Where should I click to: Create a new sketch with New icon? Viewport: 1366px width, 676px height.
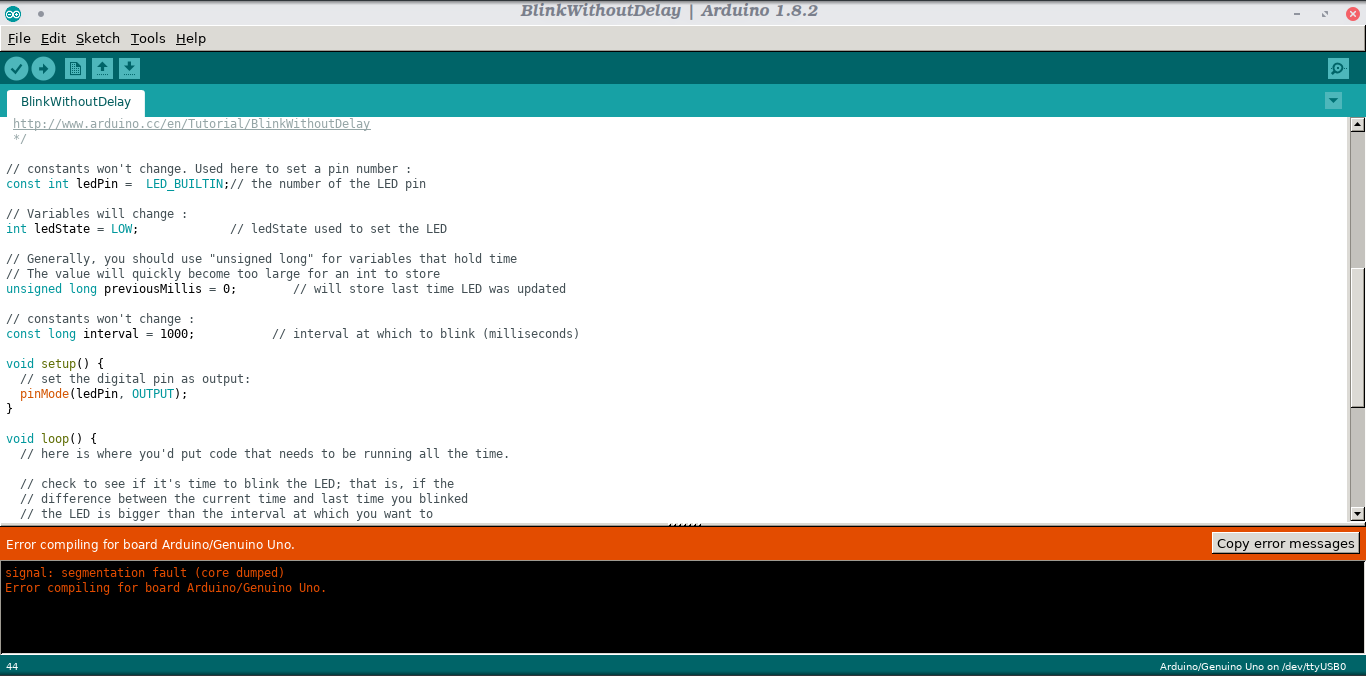click(75, 68)
